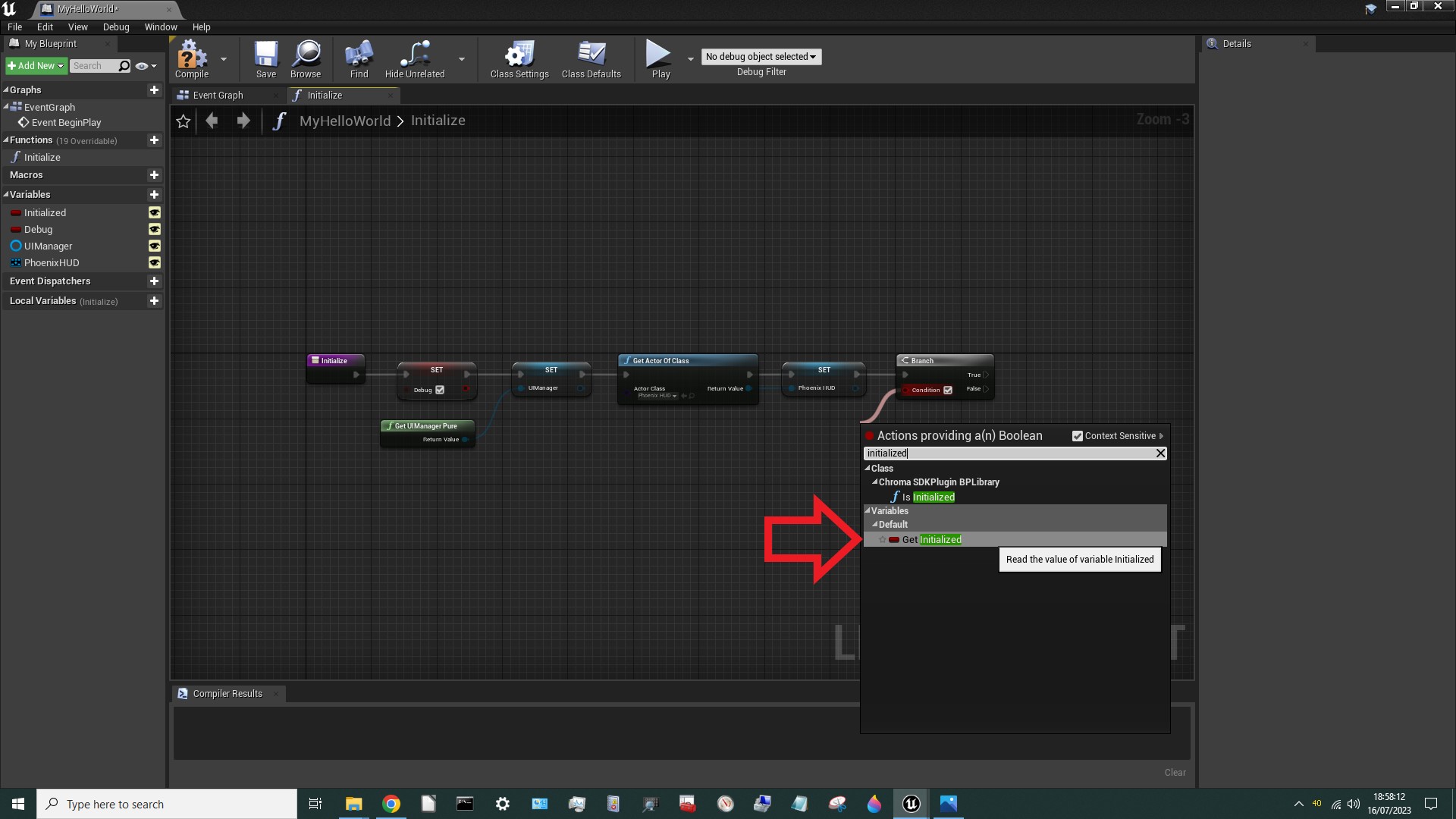Clear the compiler results
The height and width of the screenshot is (819, 1456).
pos(1175,773)
